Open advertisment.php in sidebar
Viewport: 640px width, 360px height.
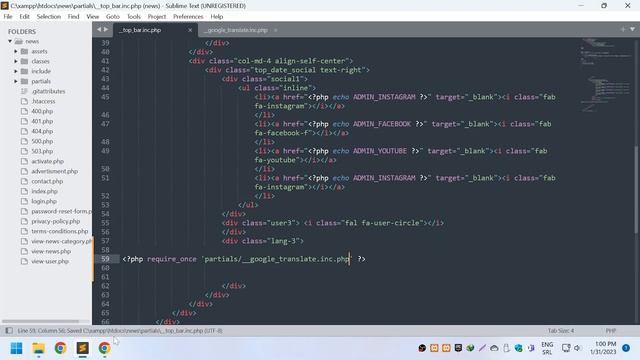tap(54, 171)
